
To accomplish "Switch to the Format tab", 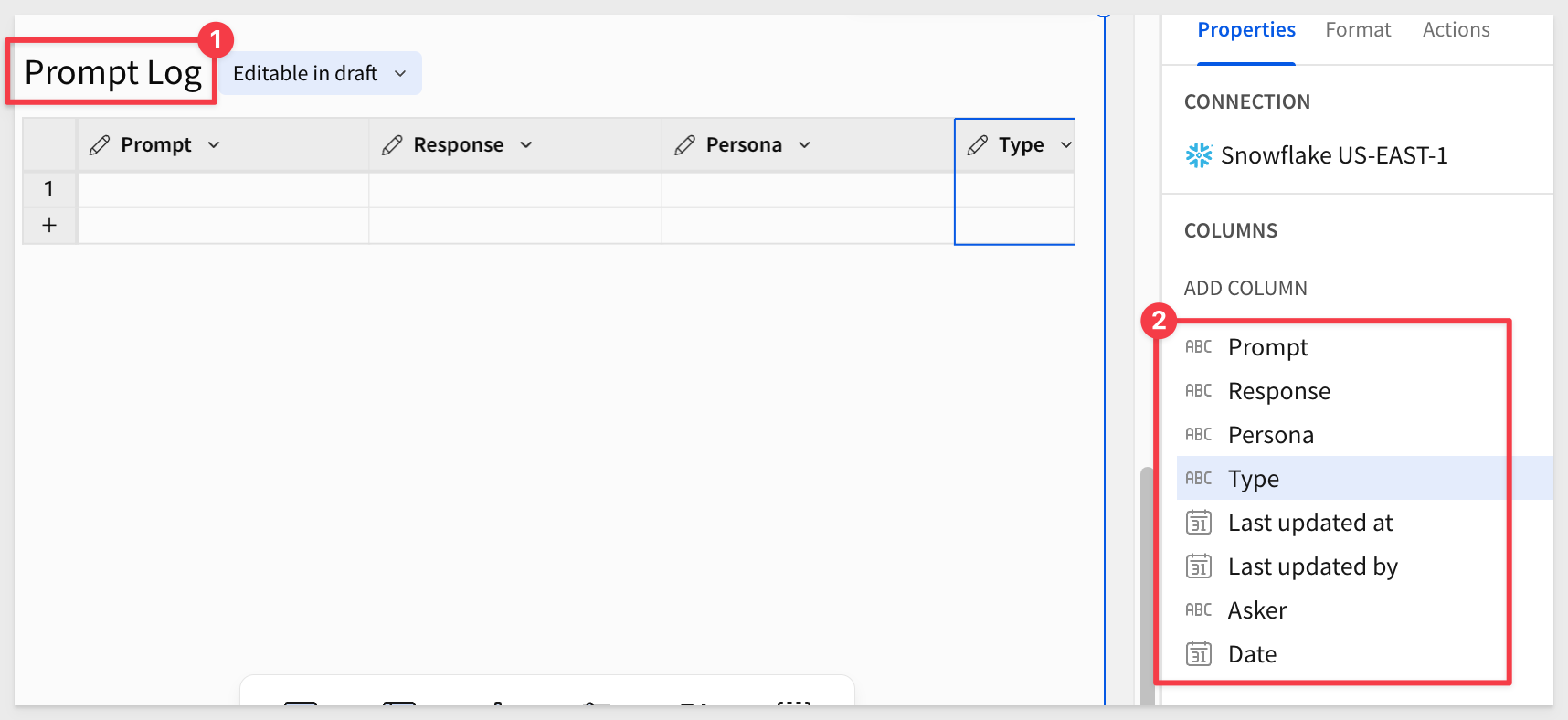I will point(1358,30).
